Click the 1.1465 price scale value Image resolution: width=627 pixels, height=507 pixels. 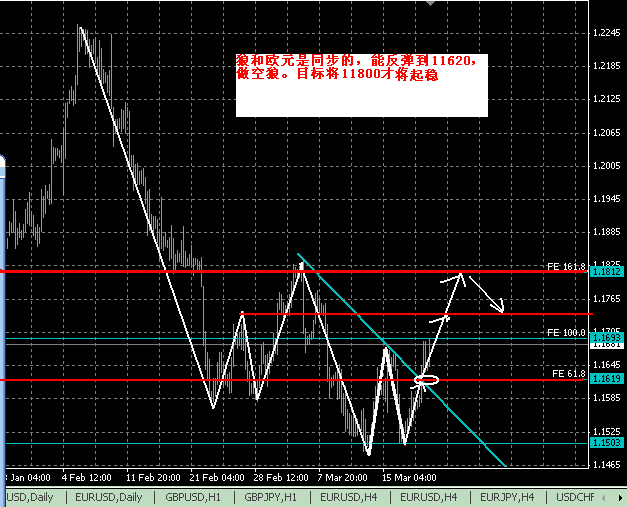(607, 465)
